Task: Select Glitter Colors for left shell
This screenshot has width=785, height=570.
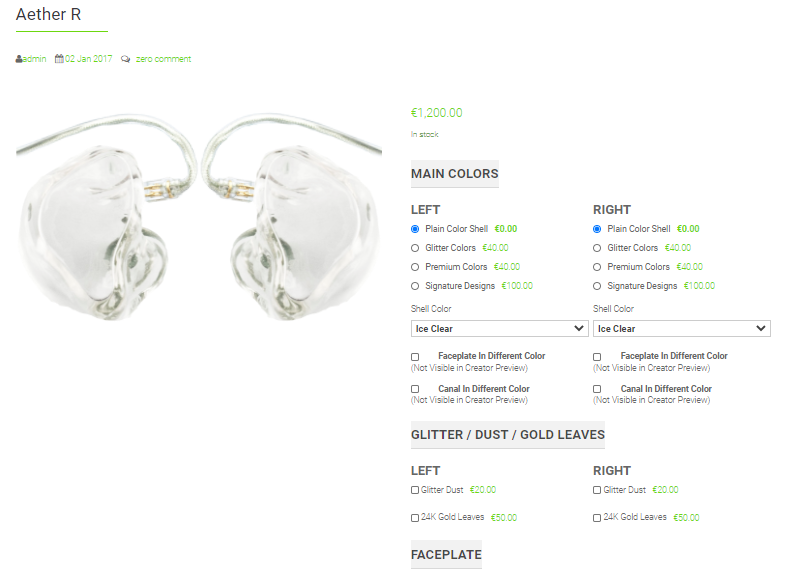Action: [415, 248]
